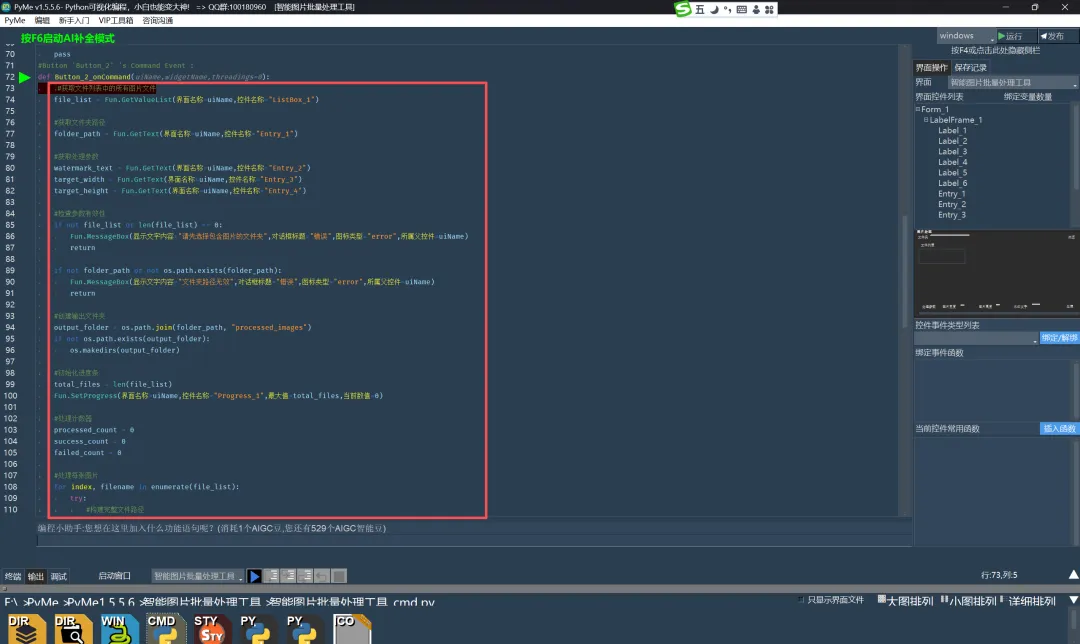Click the UI preview thumbnail

[x=997, y=271]
